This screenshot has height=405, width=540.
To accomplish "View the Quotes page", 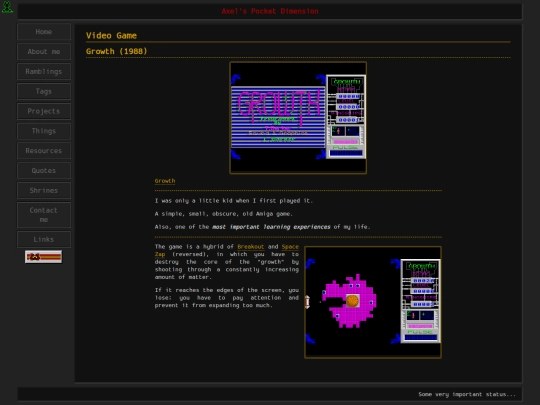I will click(44, 170).
